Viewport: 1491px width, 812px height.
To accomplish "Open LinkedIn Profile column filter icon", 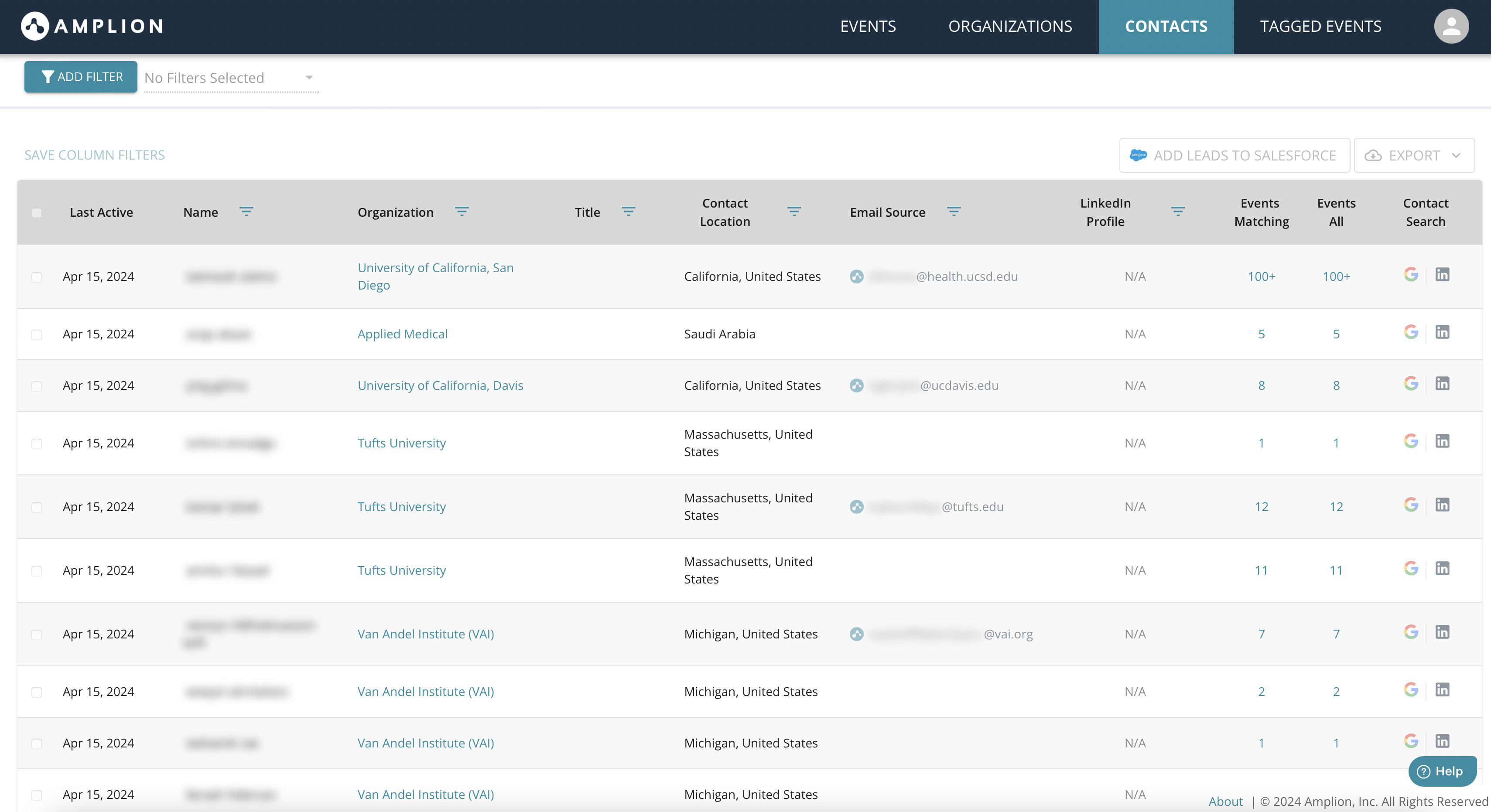I will pyautogui.click(x=1177, y=212).
